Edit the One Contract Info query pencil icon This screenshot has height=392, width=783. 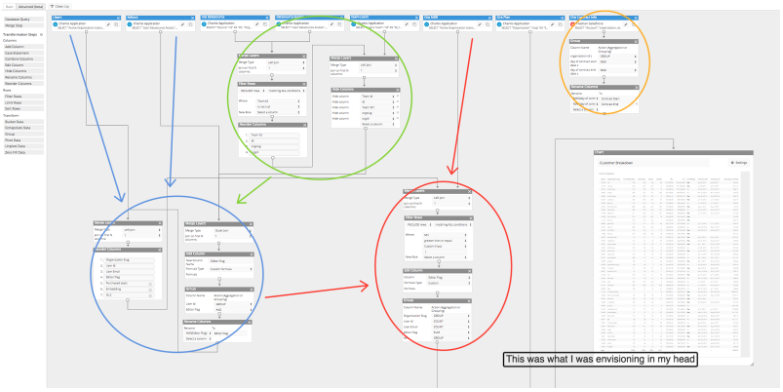click(626, 24)
